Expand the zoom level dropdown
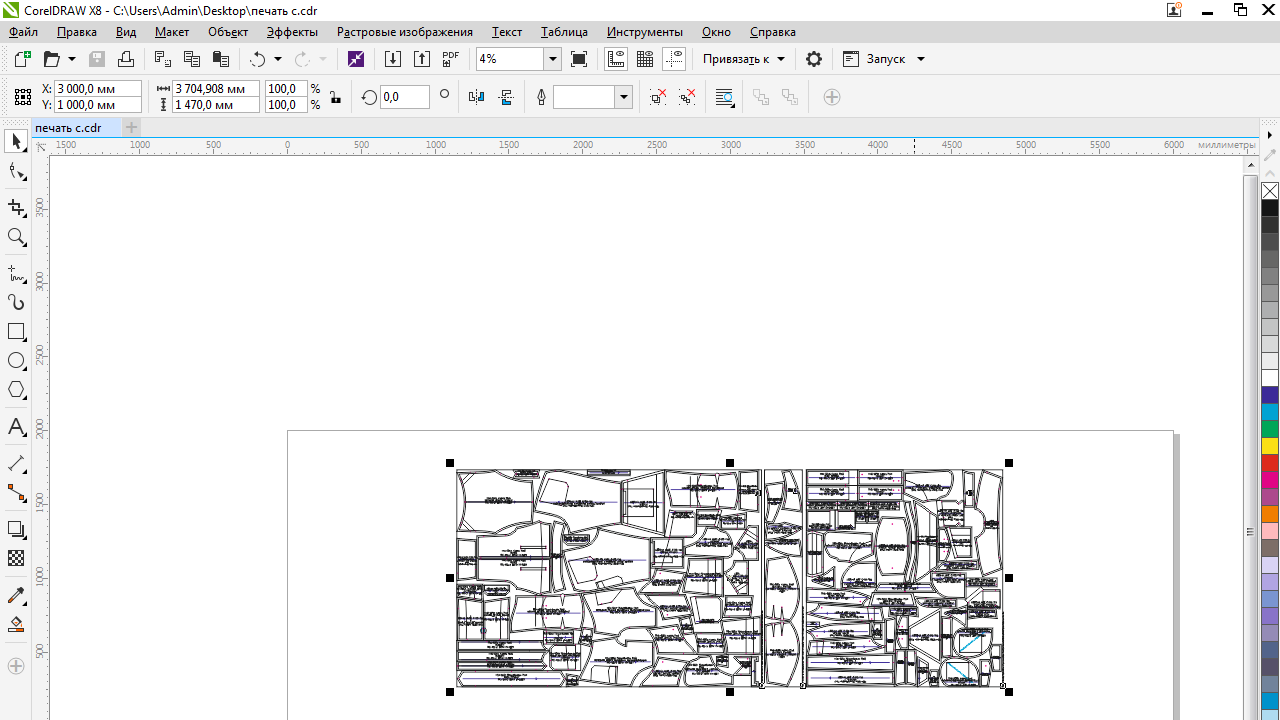 pos(552,59)
